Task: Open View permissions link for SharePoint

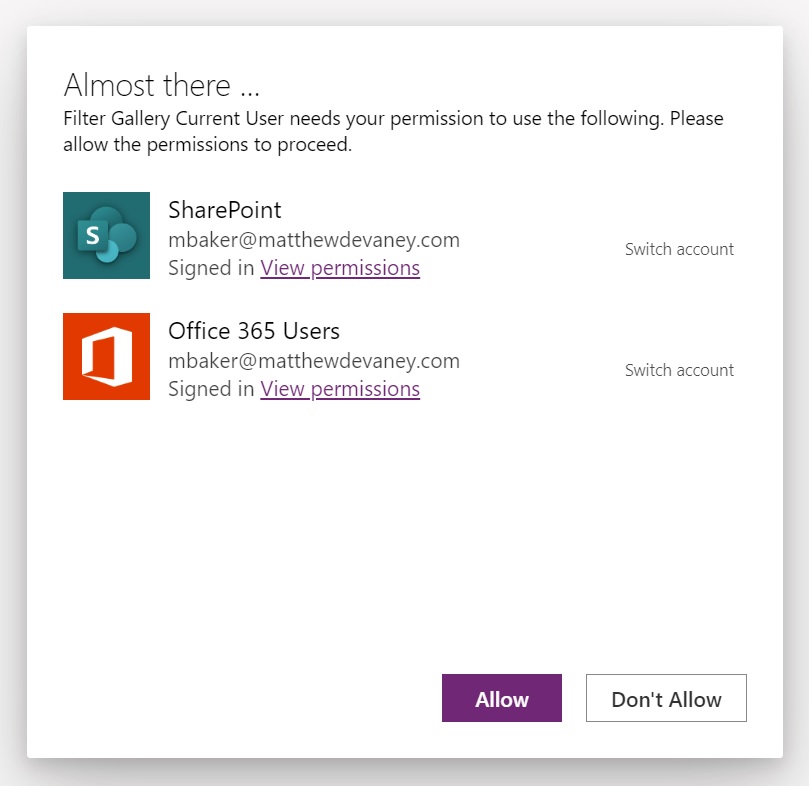Action: (340, 268)
